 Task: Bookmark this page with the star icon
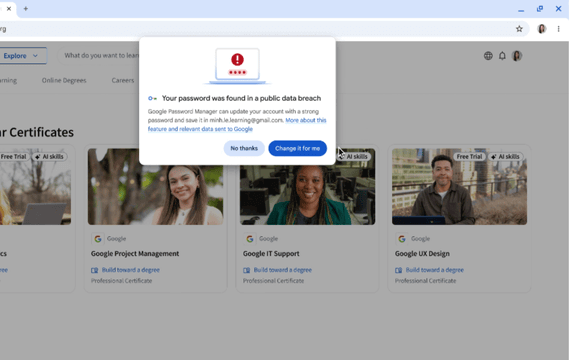coord(519,29)
